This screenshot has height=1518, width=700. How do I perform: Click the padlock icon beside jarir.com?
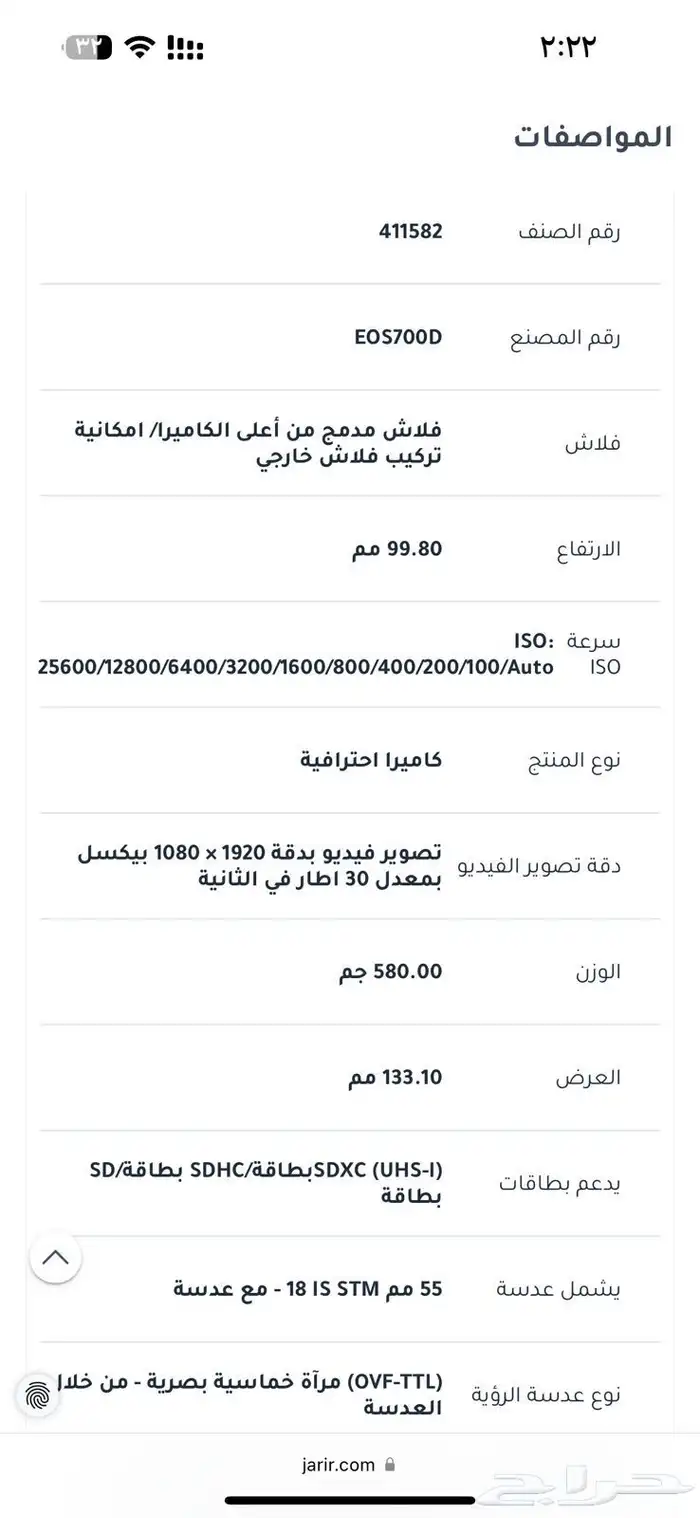click(x=390, y=1465)
